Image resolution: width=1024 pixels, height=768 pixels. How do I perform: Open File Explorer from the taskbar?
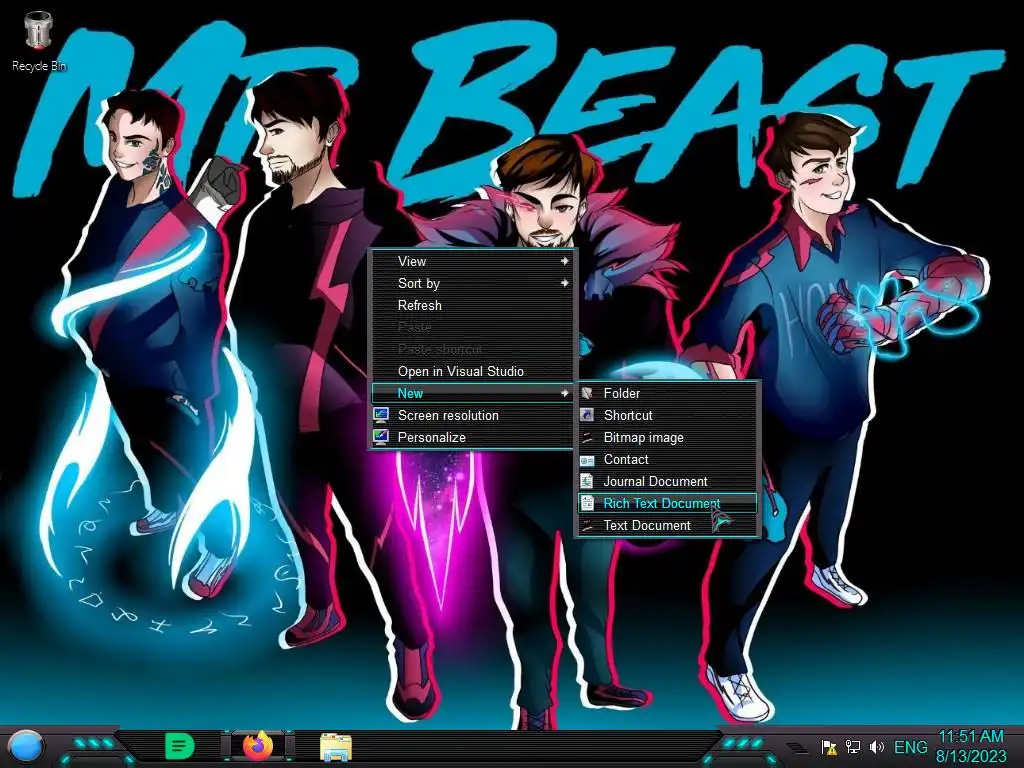(336, 746)
